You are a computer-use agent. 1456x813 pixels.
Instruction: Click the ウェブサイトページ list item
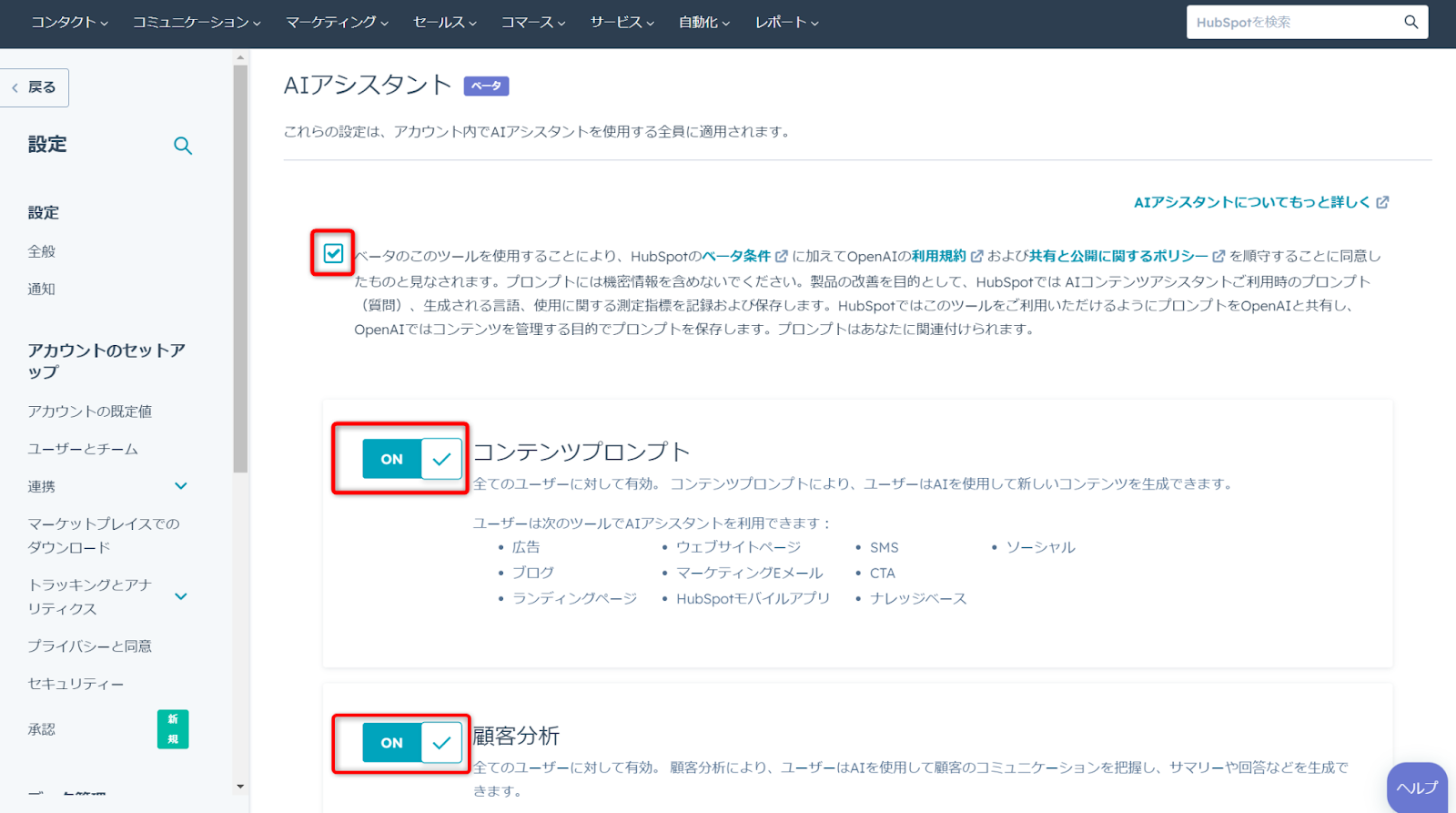point(738,547)
